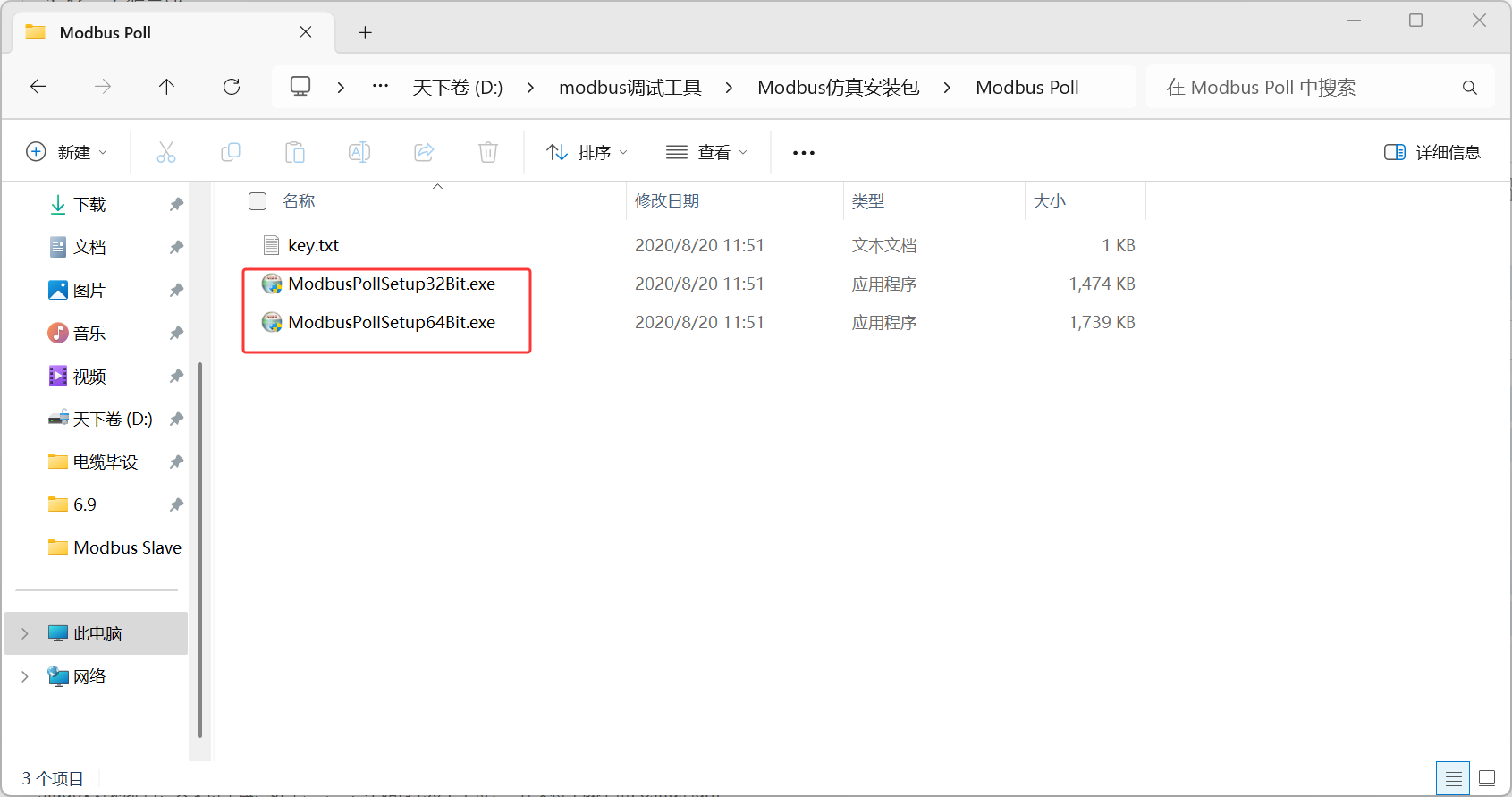Click the Share icon in toolbar

pyautogui.click(x=424, y=152)
